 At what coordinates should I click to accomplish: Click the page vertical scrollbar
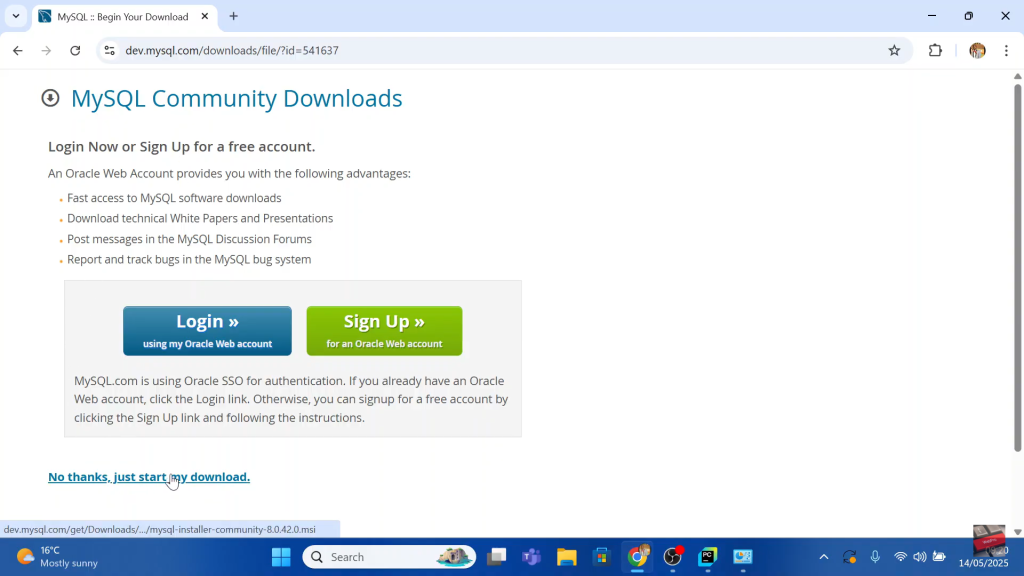click(x=1017, y=268)
